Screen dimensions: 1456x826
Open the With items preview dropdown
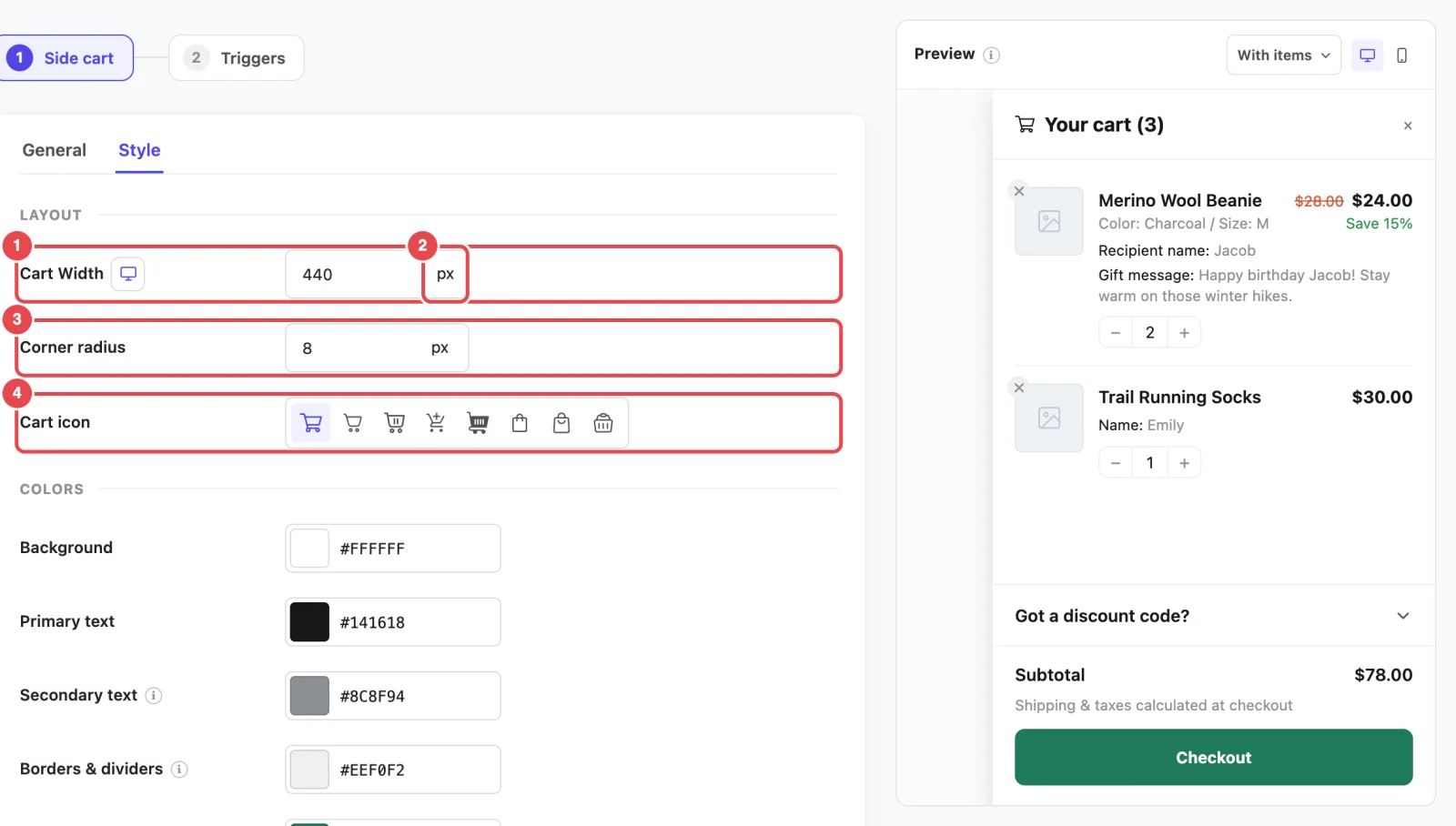point(1283,55)
